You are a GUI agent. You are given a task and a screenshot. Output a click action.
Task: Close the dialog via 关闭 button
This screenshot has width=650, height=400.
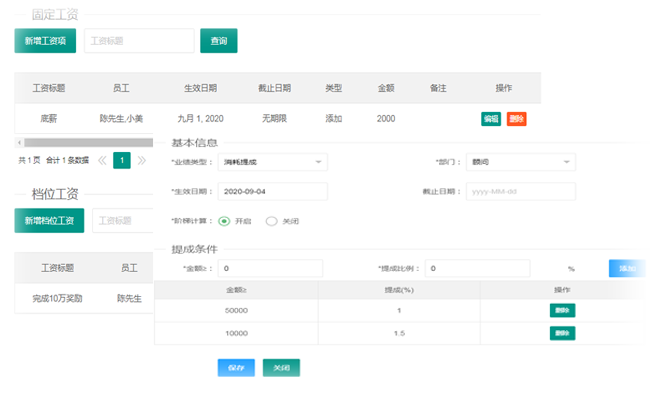pyautogui.click(x=281, y=367)
